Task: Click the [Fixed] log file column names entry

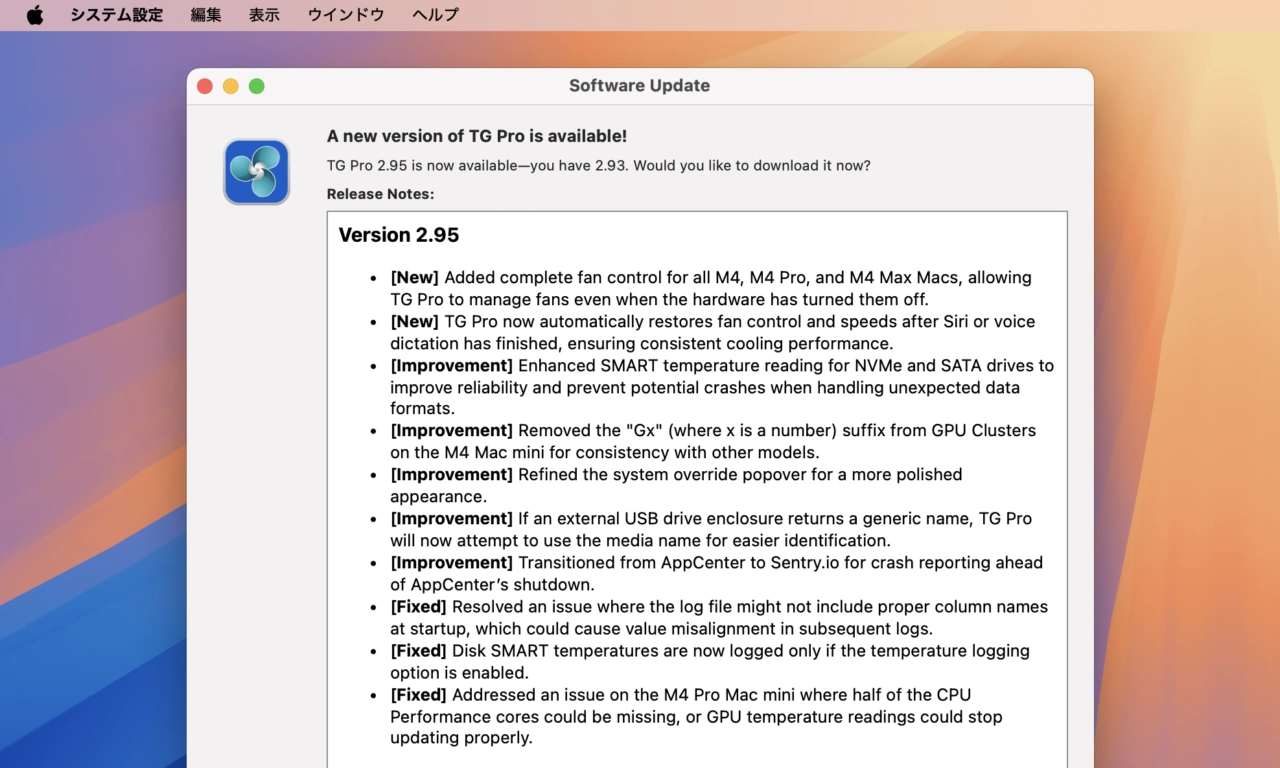Action: [718, 617]
